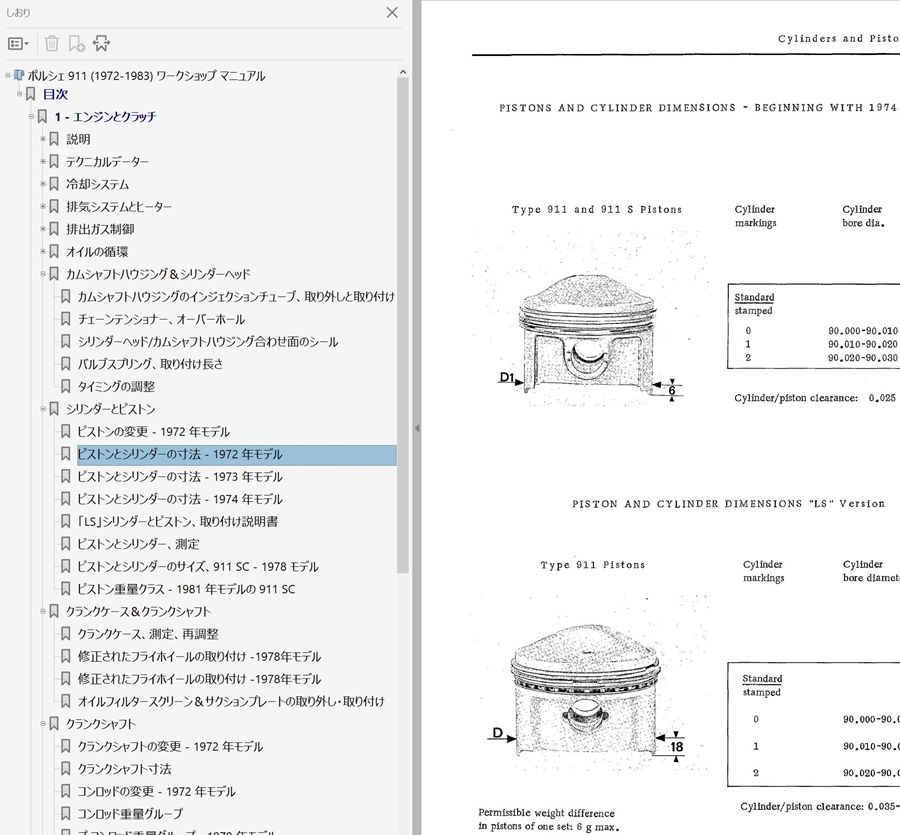Open the 目次 bookmark

(x=55, y=94)
